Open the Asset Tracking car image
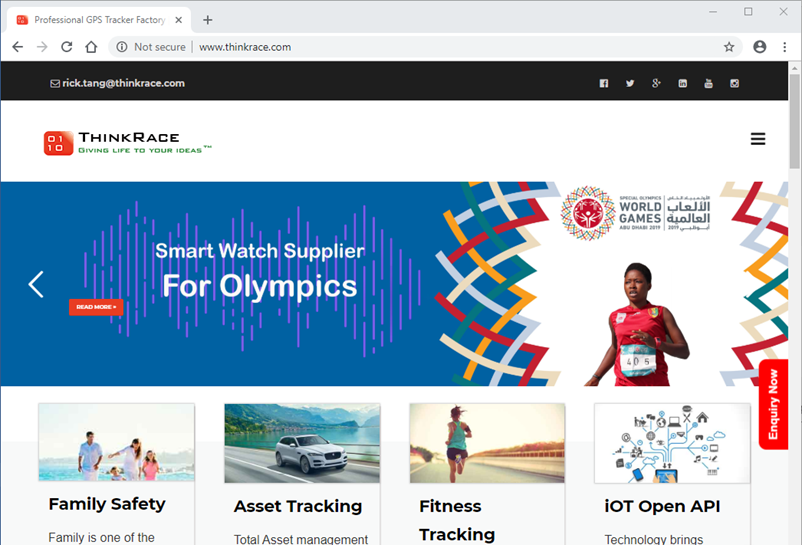This screenshot has width=802, height=545. click(x=302, y=443)
